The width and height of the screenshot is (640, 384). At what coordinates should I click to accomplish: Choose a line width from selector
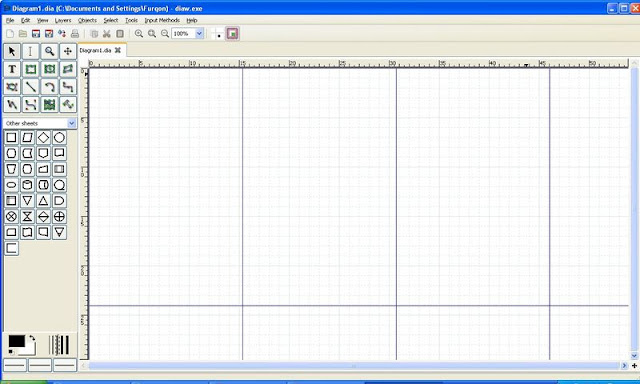(x=60, y=345)
